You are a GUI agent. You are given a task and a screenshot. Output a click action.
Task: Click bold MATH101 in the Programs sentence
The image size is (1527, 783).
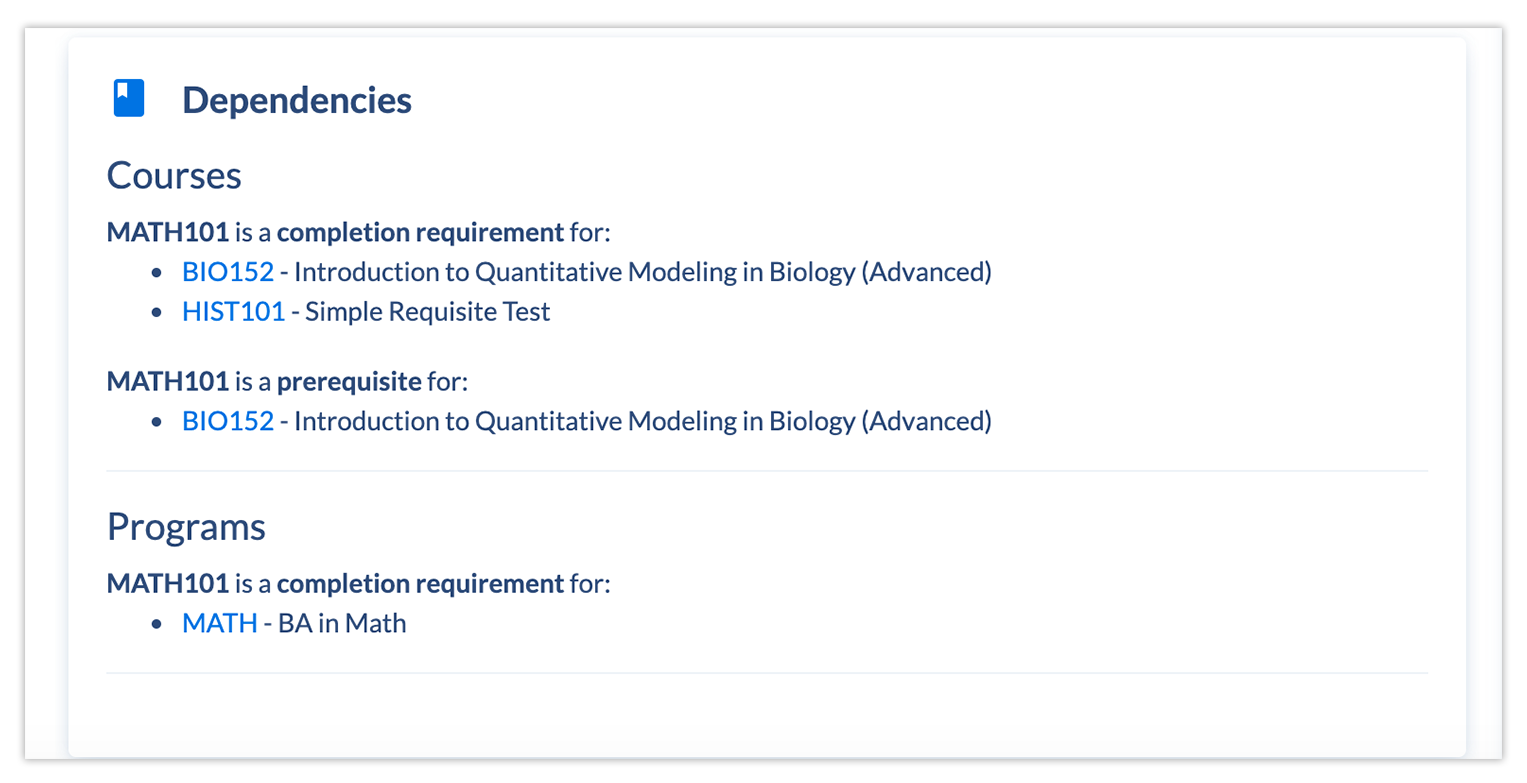pos(168,583)
